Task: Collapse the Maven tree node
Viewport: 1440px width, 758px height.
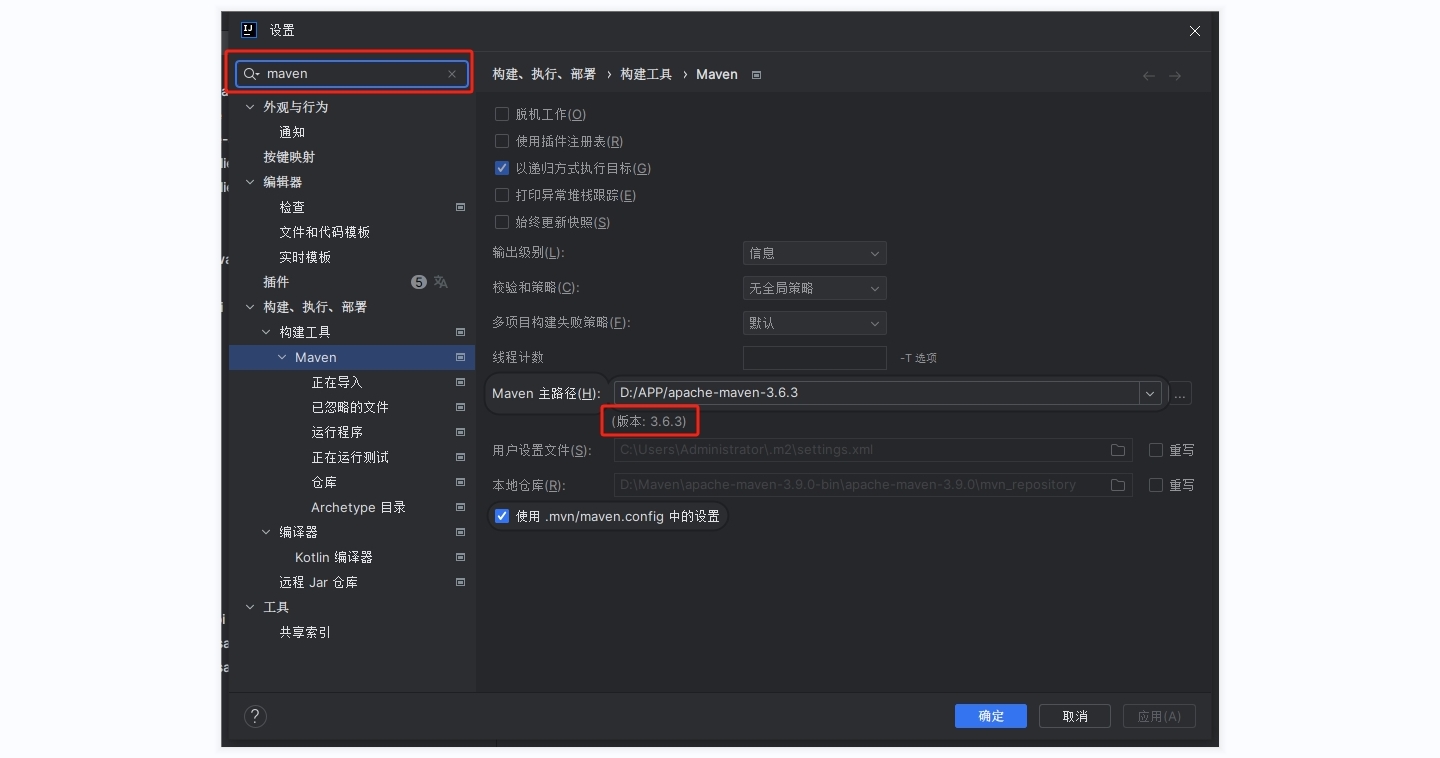Action: coord(282,357)
